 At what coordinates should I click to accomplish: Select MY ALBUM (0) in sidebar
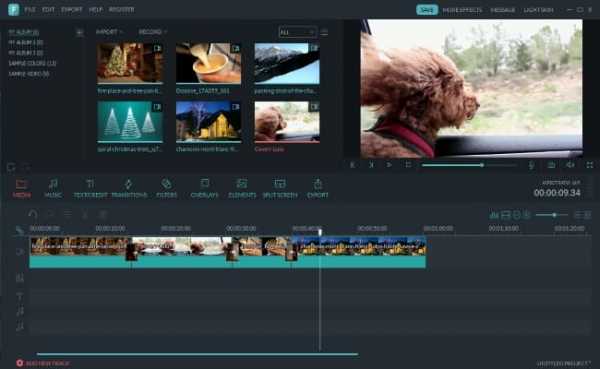tap(24, 32)
